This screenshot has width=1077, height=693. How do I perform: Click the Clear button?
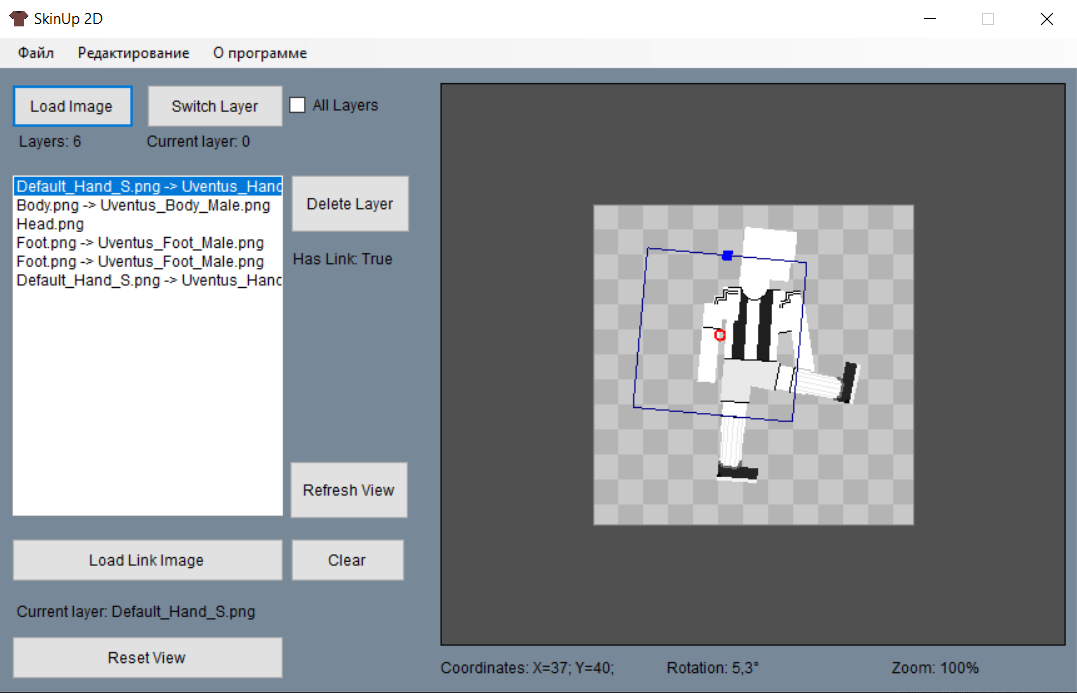tap(348, 560)
